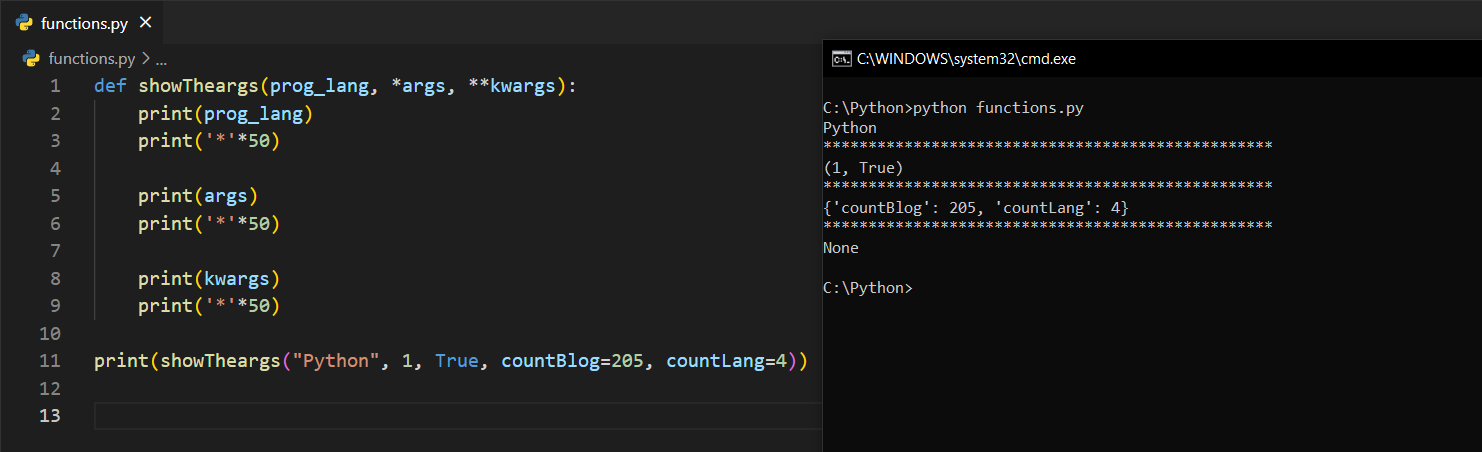Expand the breadcrumb ellipsis symbol list
1482x452 pixels.
coord(161,58)
